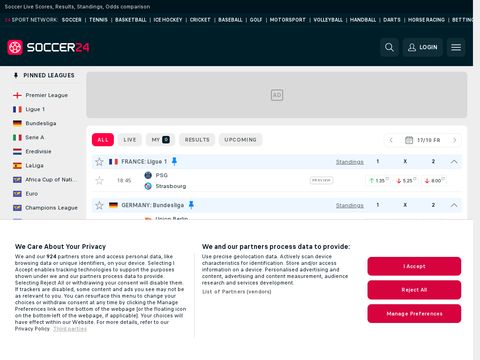The width and height of the screenshot is (480, 360).
Task: Open the calendar date picker icon
Action: (409, 140)
